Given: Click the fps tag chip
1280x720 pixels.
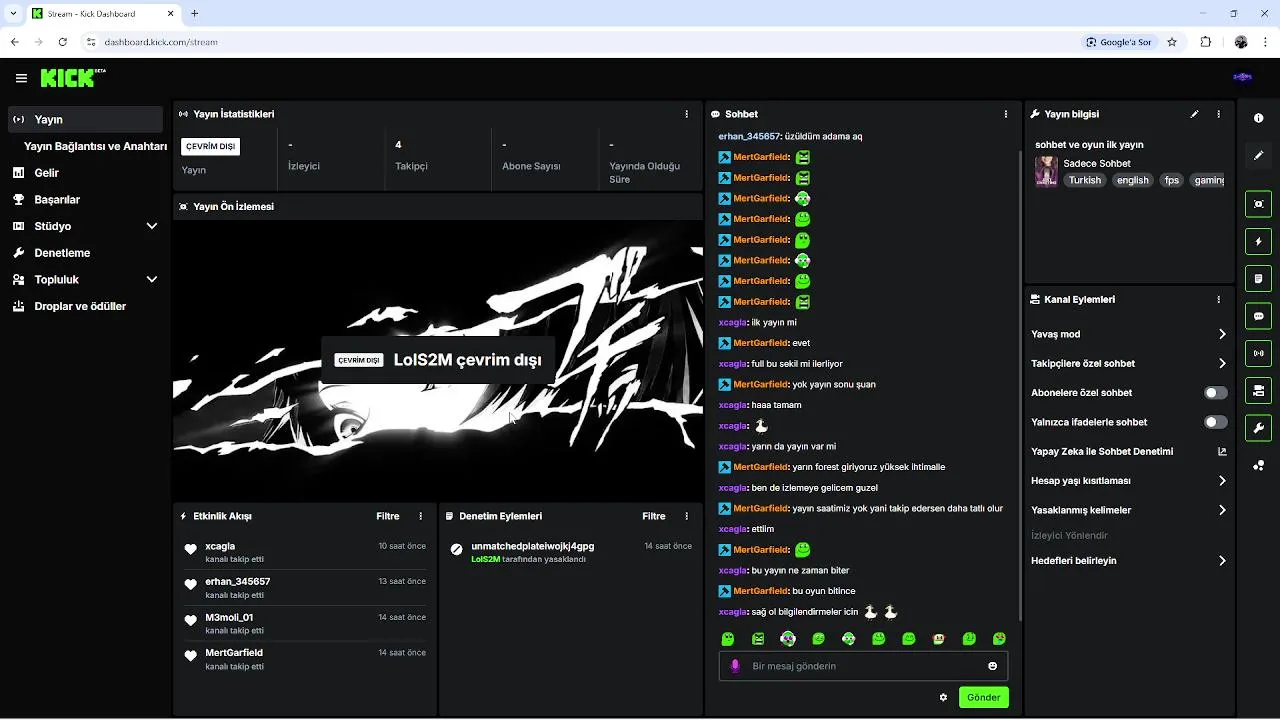Looking at the screenshot, I should [x=1171, y=180].
